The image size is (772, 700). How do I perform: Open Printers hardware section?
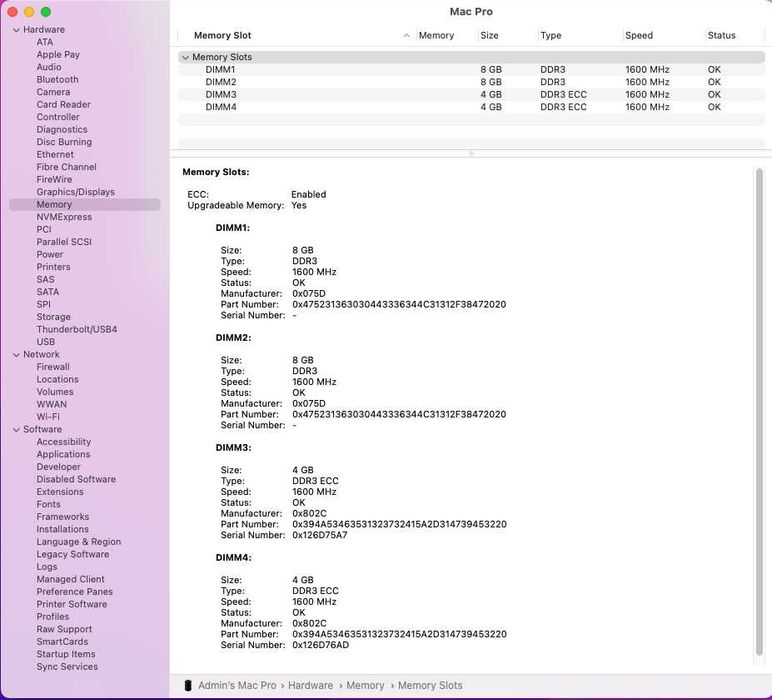[53, 267]
